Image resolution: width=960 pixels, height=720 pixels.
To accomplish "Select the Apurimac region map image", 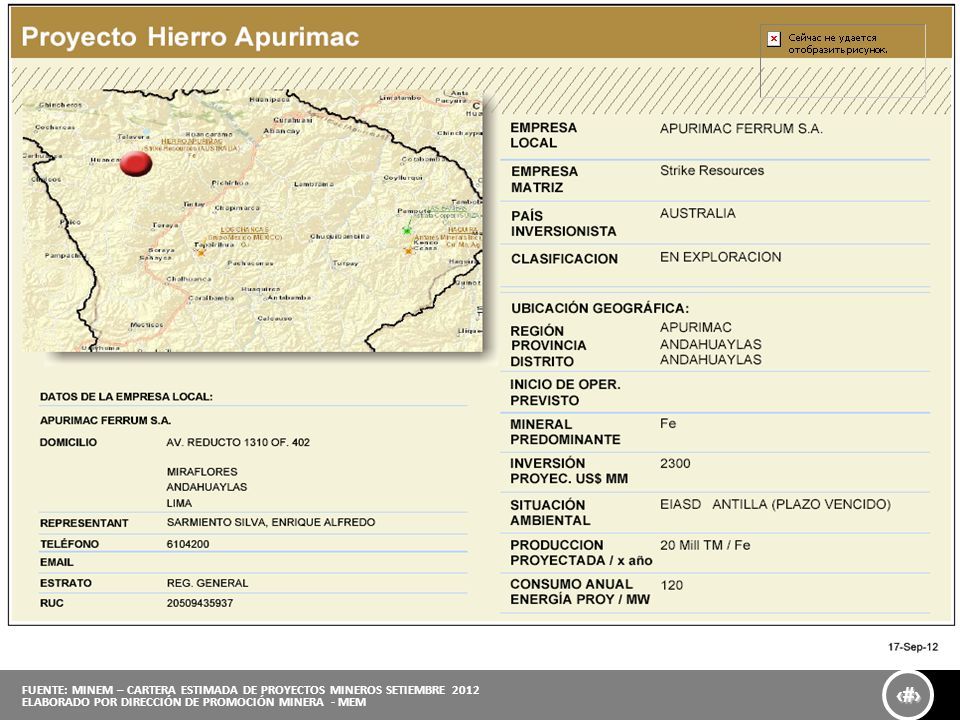I will click(x=252, y=220).
